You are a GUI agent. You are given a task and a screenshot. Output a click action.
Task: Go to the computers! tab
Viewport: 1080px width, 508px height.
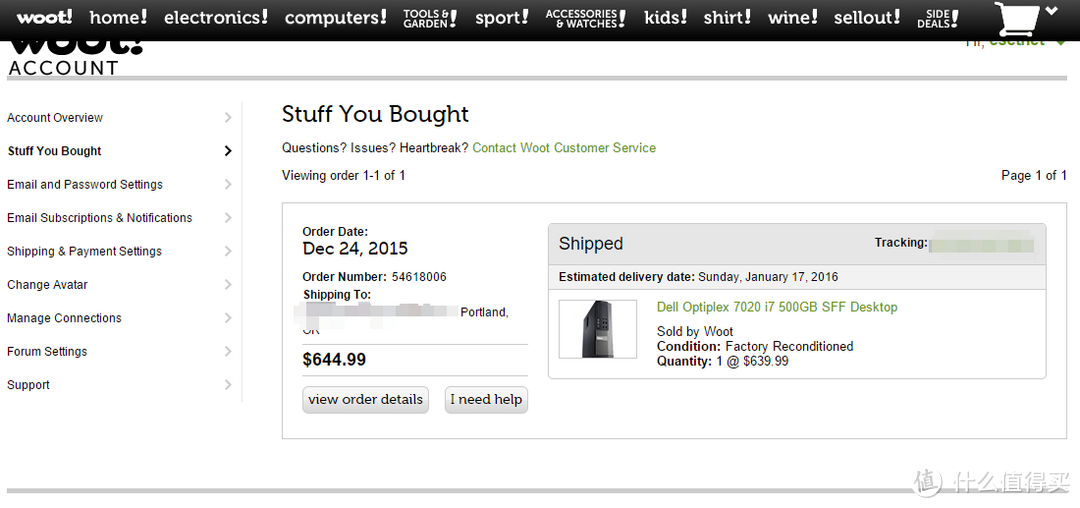tap(335, 18)
